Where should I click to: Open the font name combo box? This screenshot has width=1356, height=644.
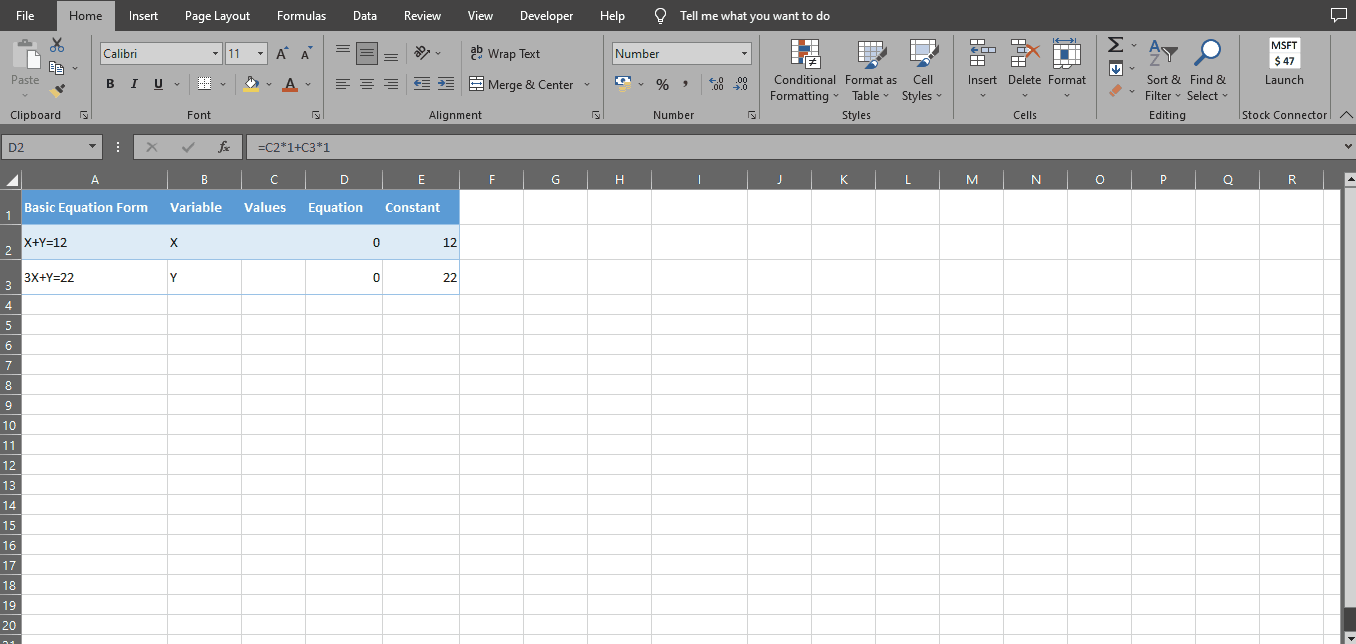pyautogui.click(x=160, y=52)
